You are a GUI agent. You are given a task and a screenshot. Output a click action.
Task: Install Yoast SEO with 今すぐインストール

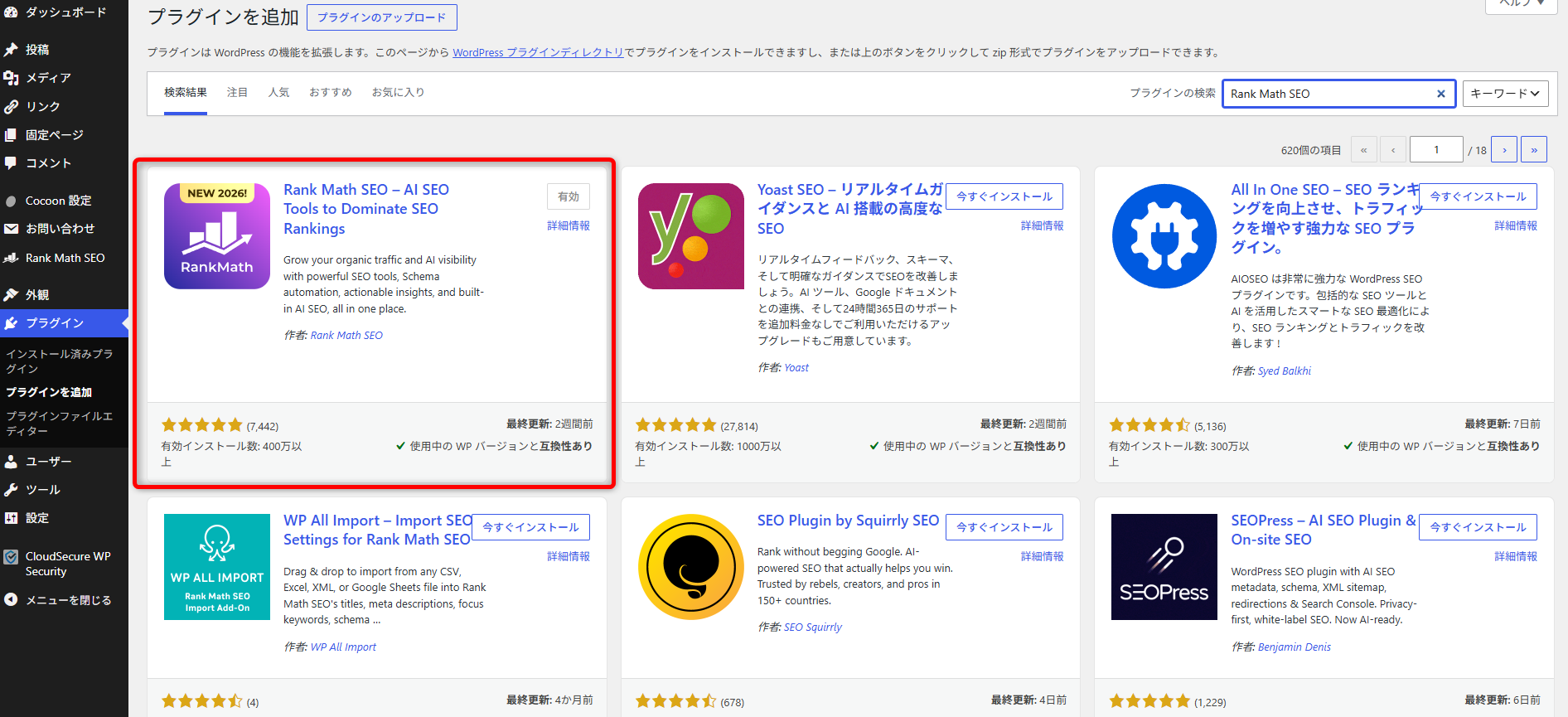[x=1004, y=196]
